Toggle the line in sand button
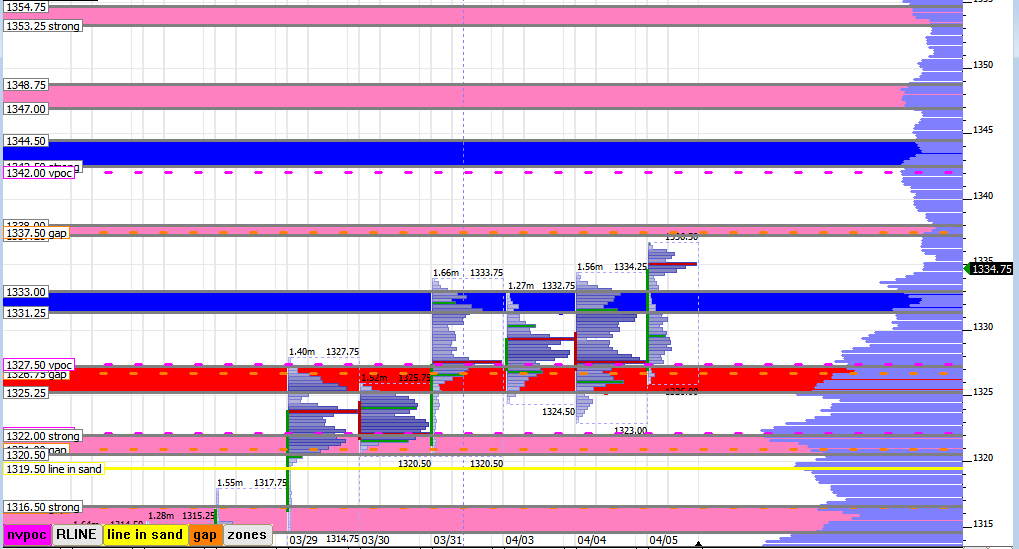 coord(145,535)
